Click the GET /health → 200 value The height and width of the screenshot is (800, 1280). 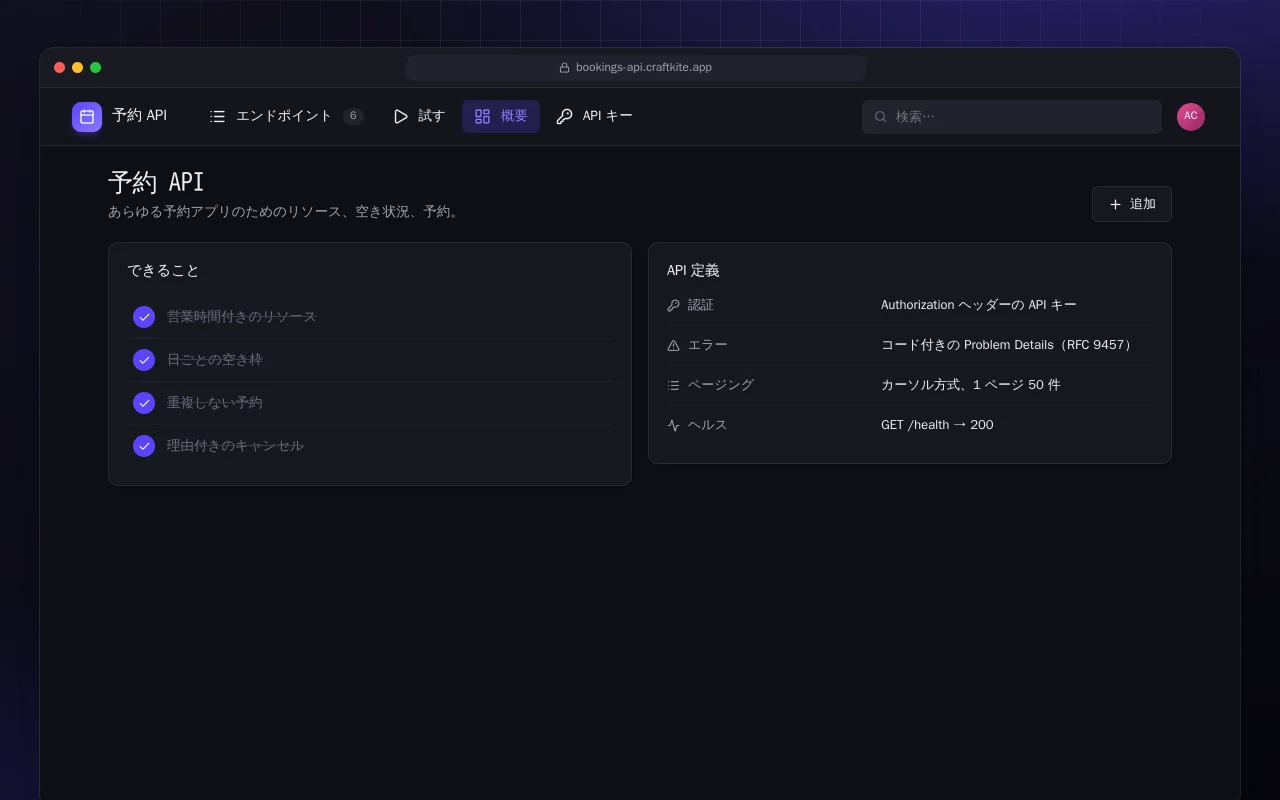coord(937,425)
